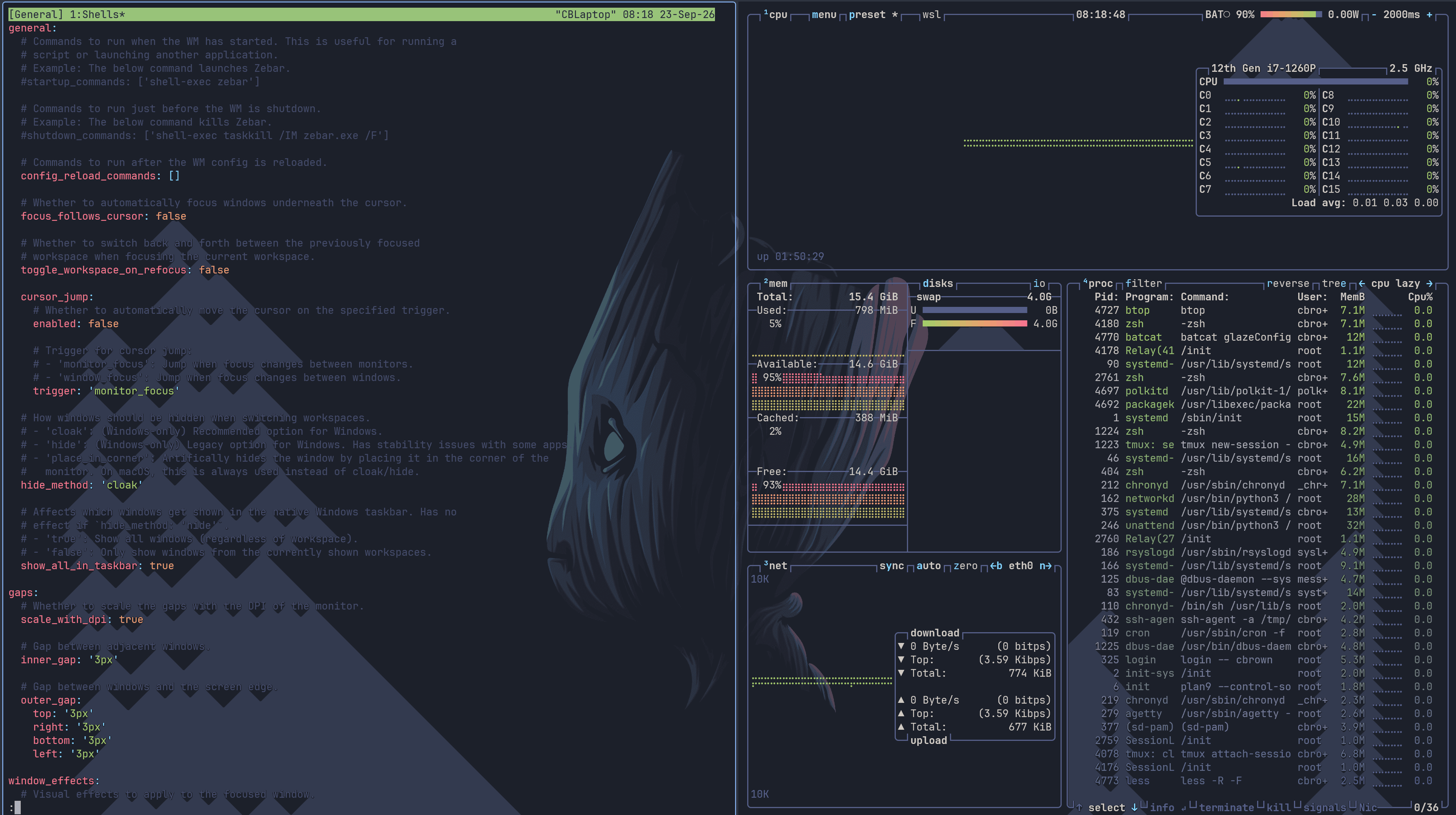Viewport: 1456px width, 815px height.
Task: Toggle the mem box label in btop
Action: coord(776,283)
